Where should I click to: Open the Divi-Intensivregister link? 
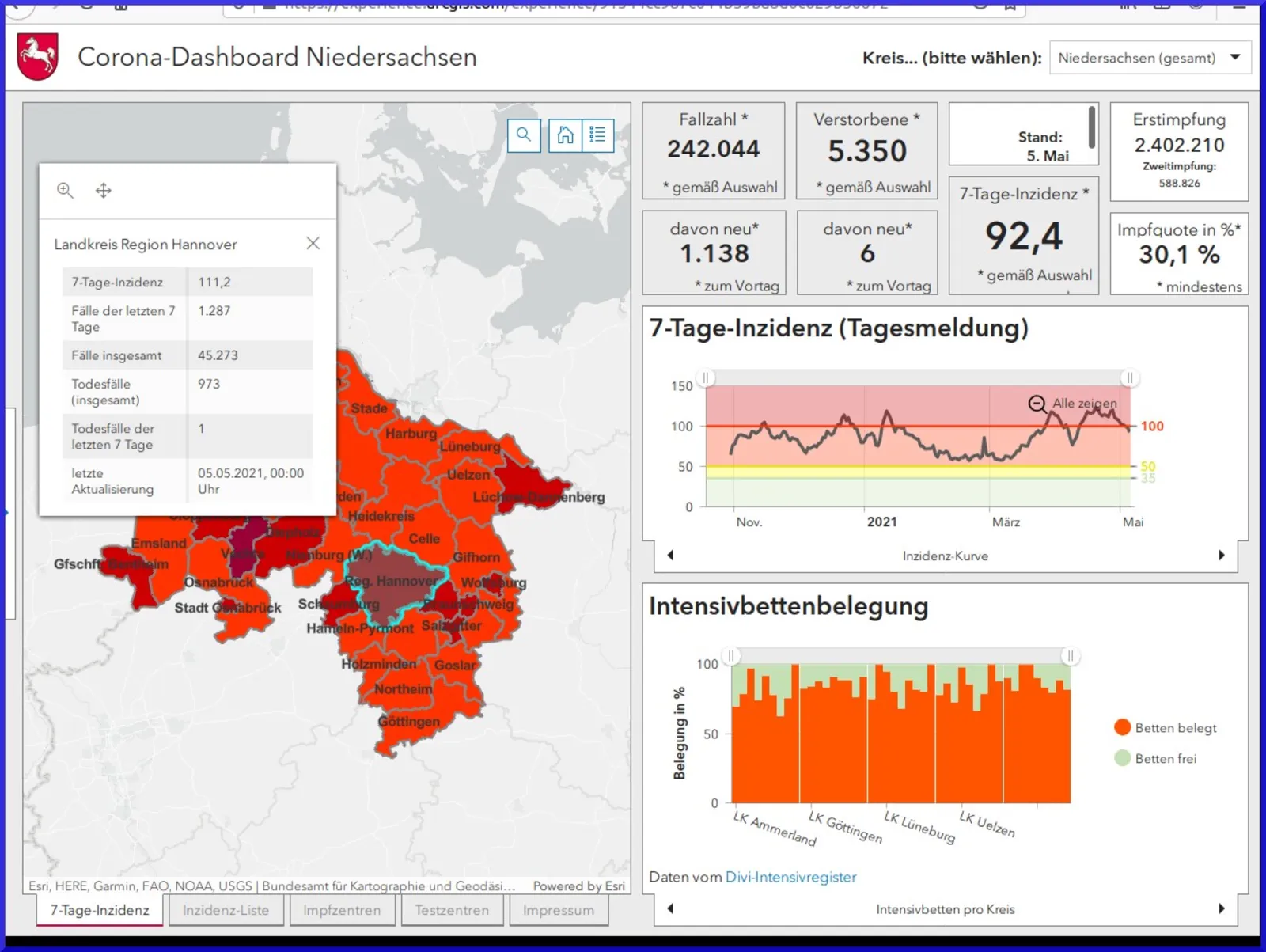(790, 877)
